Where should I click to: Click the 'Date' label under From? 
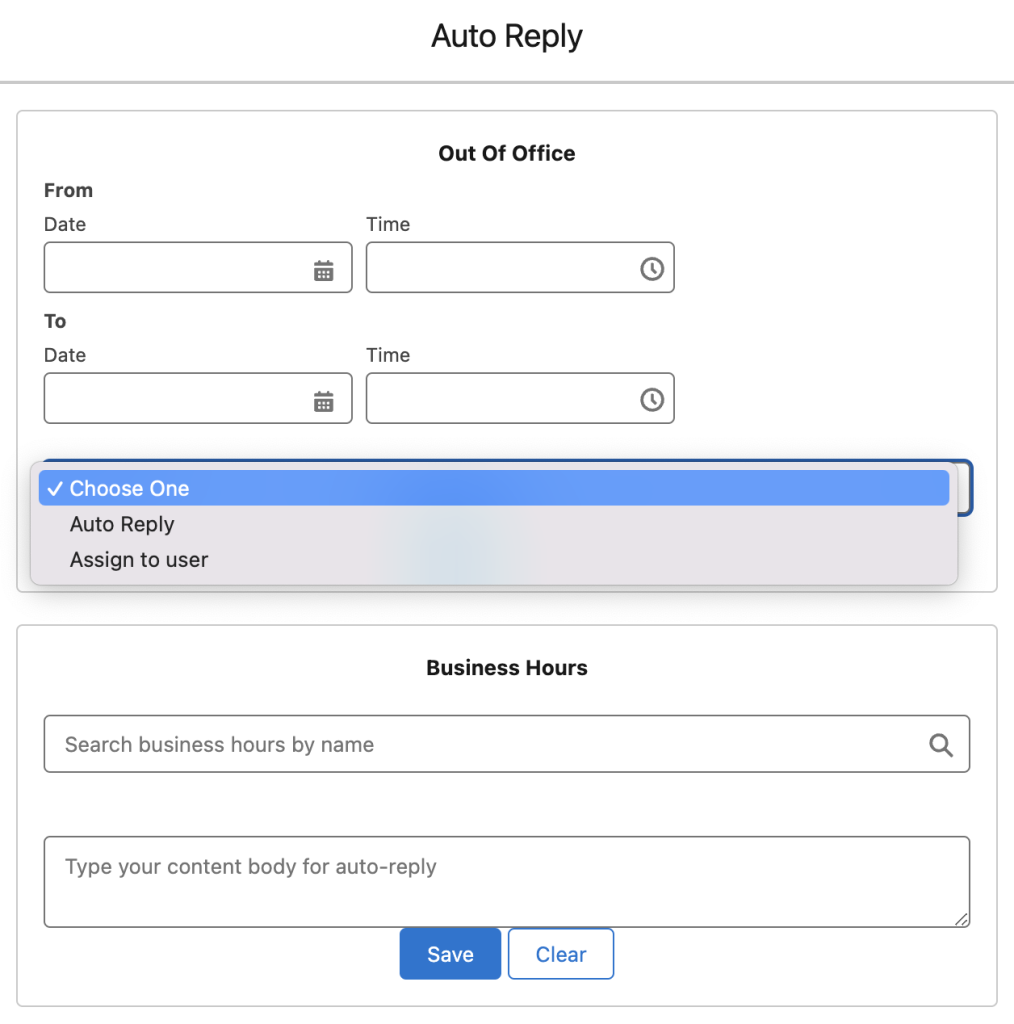(x=65, y=224)
